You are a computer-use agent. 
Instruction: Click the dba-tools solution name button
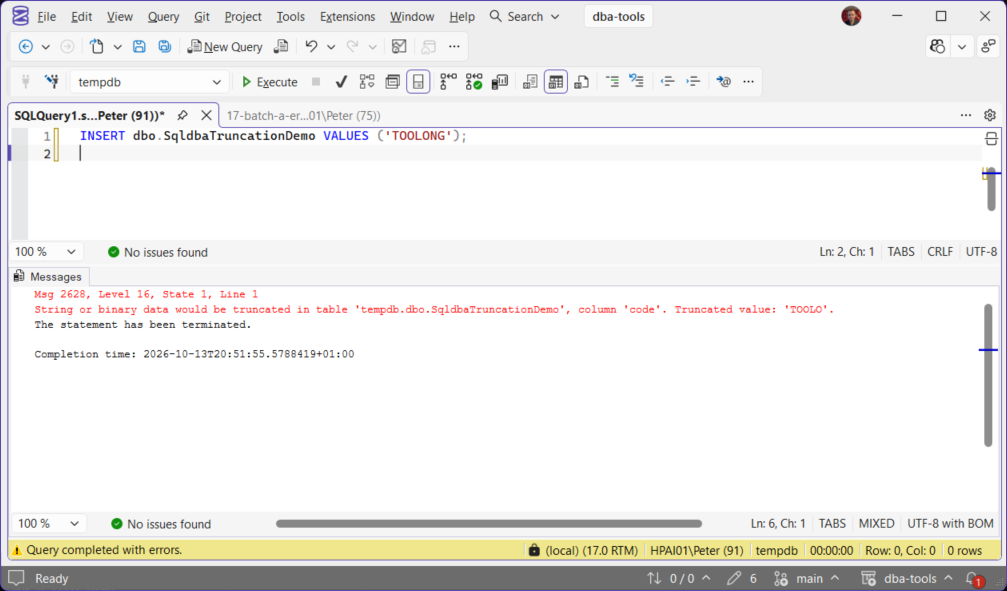pyautogui.click(x=618, y=17)
